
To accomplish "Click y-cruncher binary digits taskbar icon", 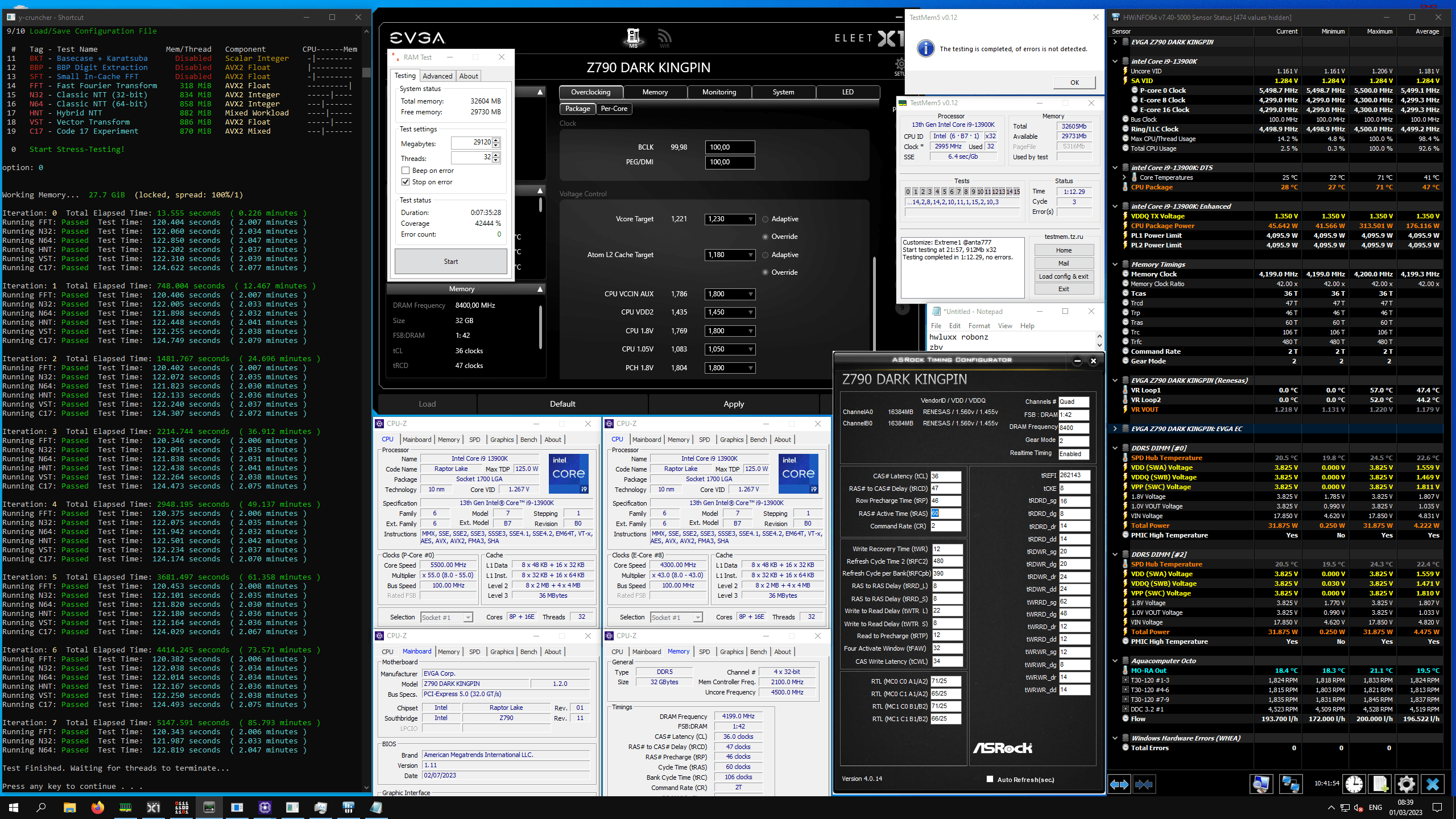I will (x=181, y=807).
